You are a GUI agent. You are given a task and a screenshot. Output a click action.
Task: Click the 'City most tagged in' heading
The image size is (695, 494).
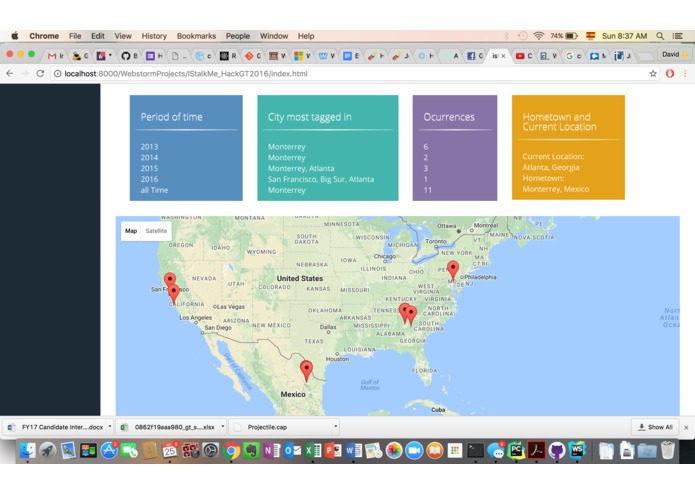tap(309, 117)
